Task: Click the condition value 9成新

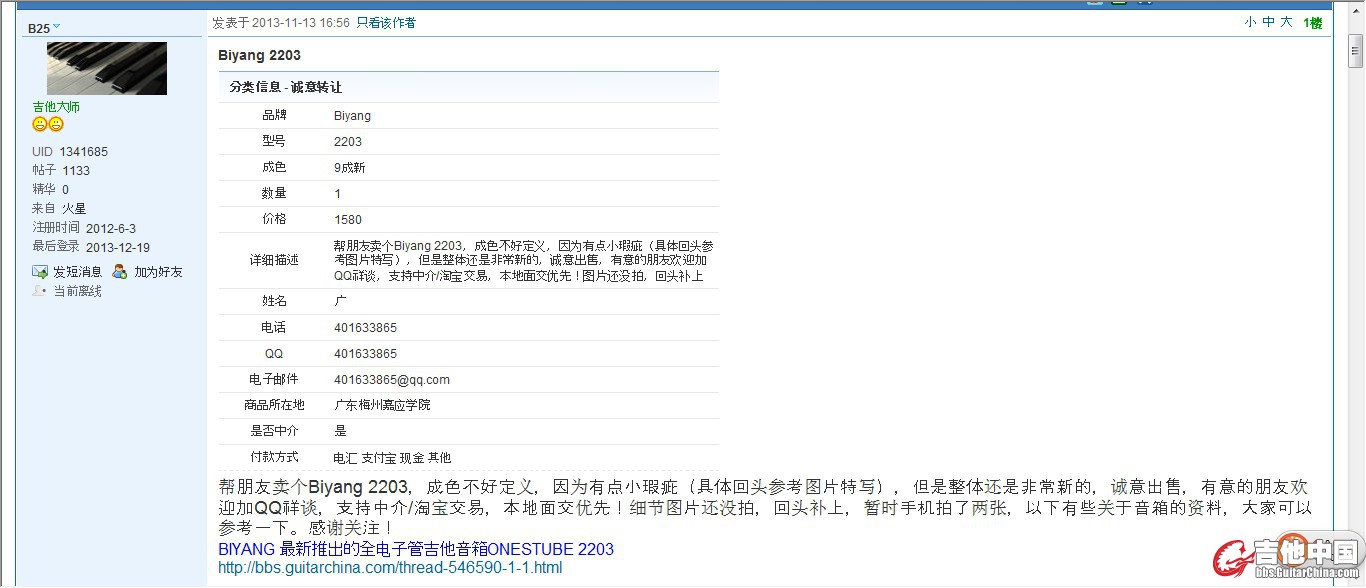Action: click(x=350, y=168)
